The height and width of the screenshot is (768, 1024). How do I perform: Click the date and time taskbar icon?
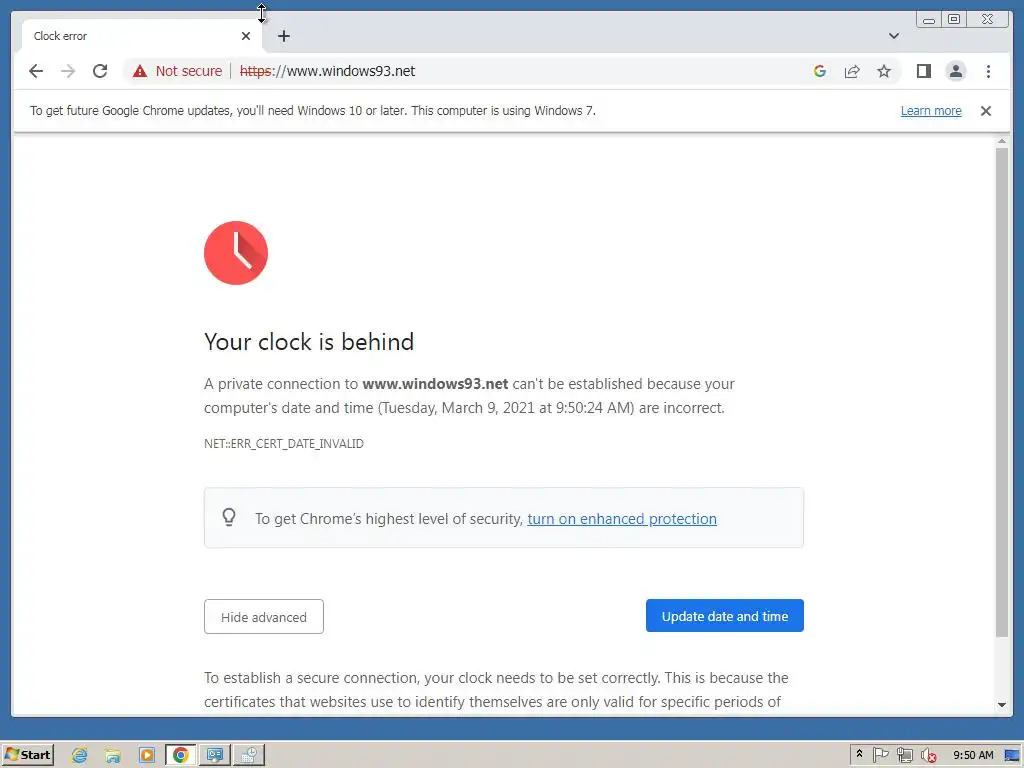click(249, 756)
